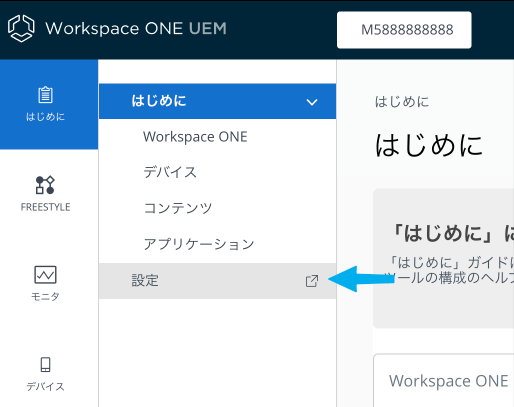Collapse the はじめに menu chevron
Viewport: 514px width, 407px height.
(312, 102)
